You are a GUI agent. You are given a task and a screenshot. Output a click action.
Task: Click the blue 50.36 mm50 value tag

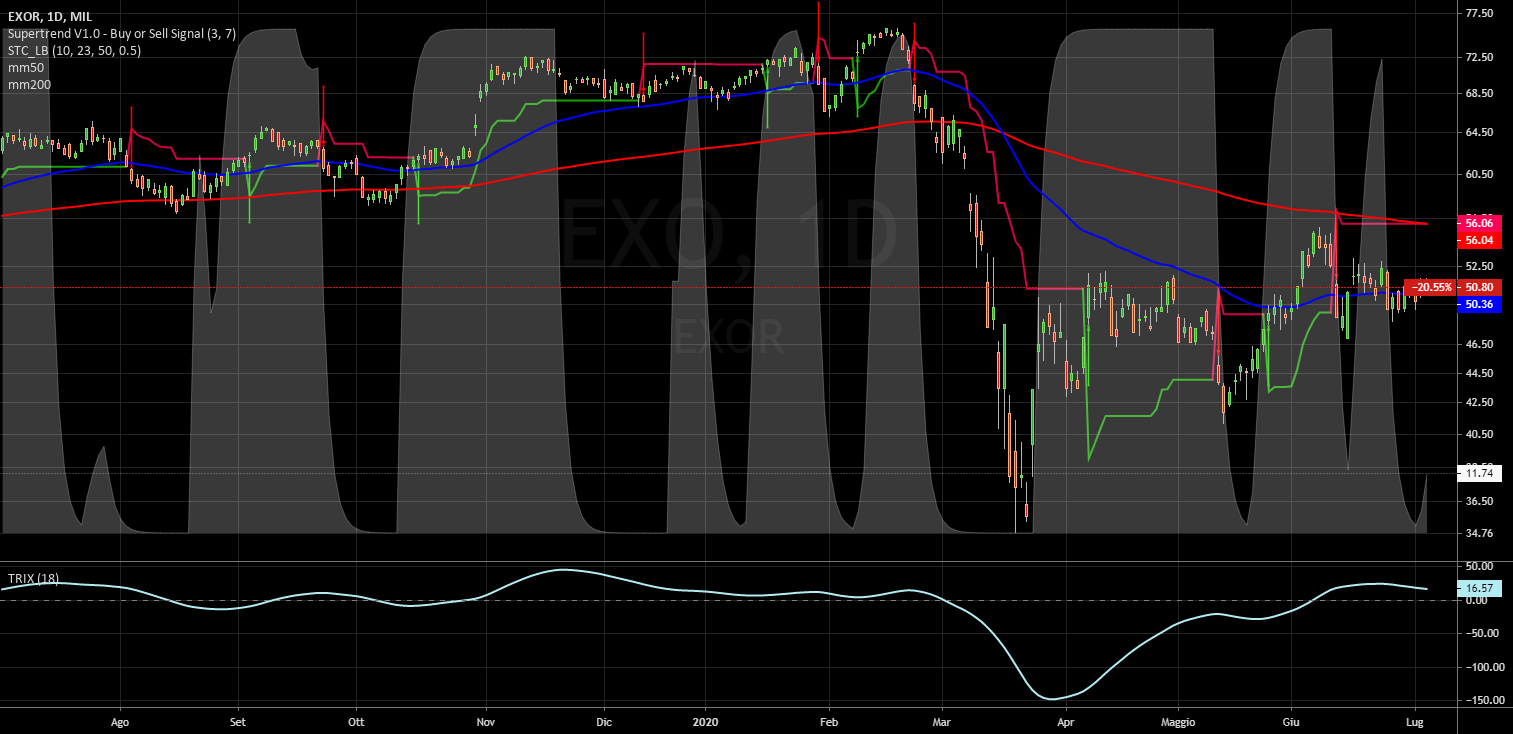pos(1479,304)
